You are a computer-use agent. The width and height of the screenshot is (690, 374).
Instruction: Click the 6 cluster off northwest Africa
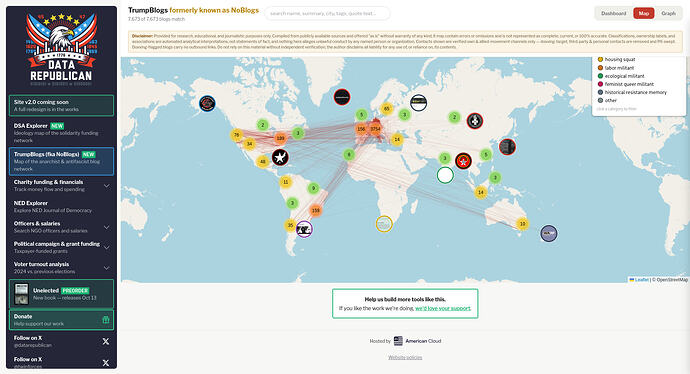pos(349,154)
